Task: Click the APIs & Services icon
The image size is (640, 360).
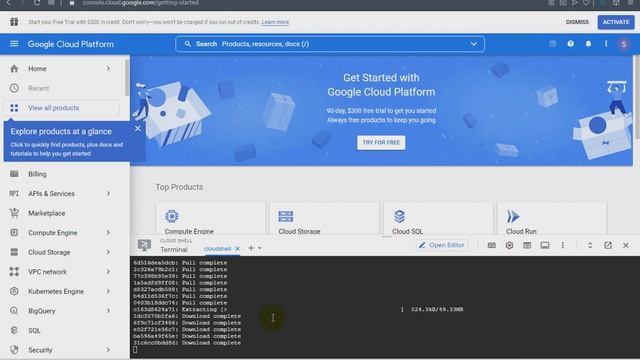Action: click(14, 193)
